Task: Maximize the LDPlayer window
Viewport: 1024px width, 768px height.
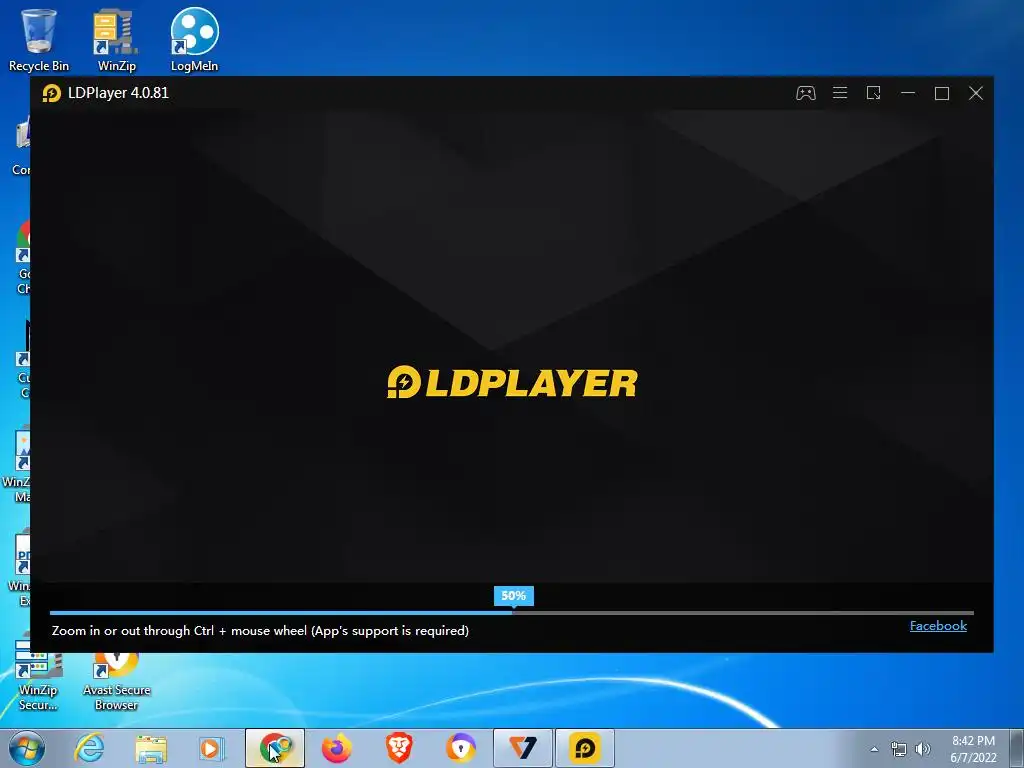Action: click(x=942, y=93)
